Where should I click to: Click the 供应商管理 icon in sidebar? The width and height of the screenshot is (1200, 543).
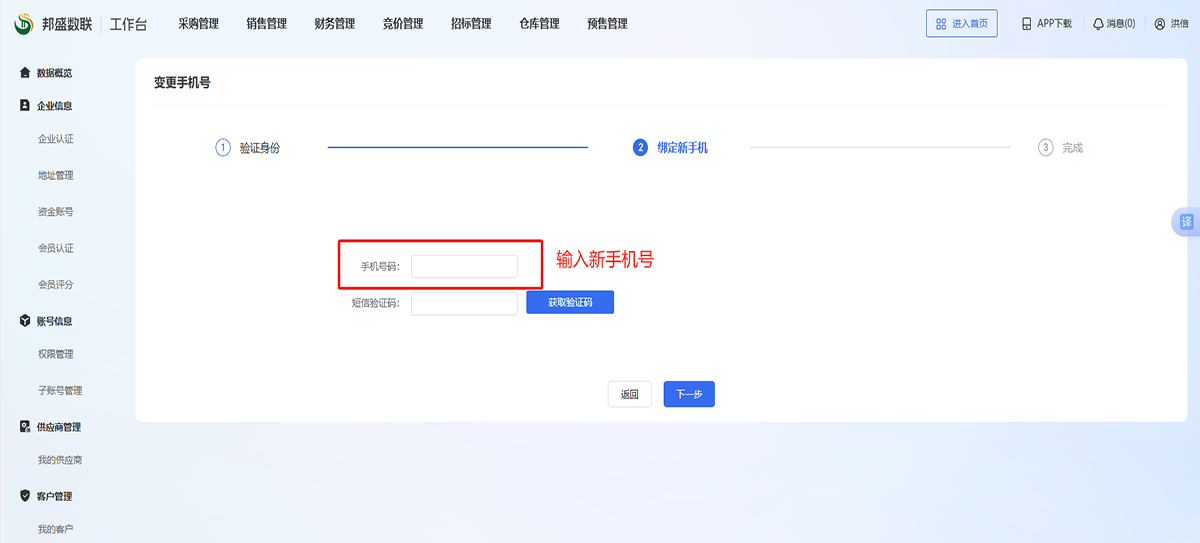point(25,427)
